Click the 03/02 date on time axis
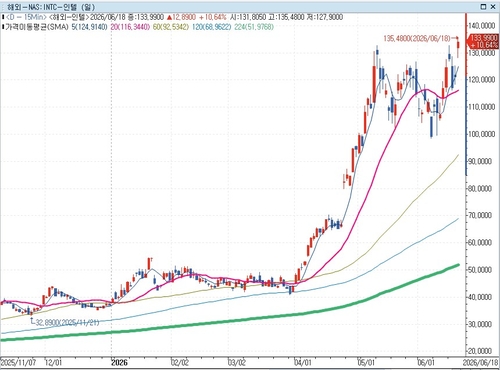The width and height of the screenshot is (500, 370). point(237,363)
